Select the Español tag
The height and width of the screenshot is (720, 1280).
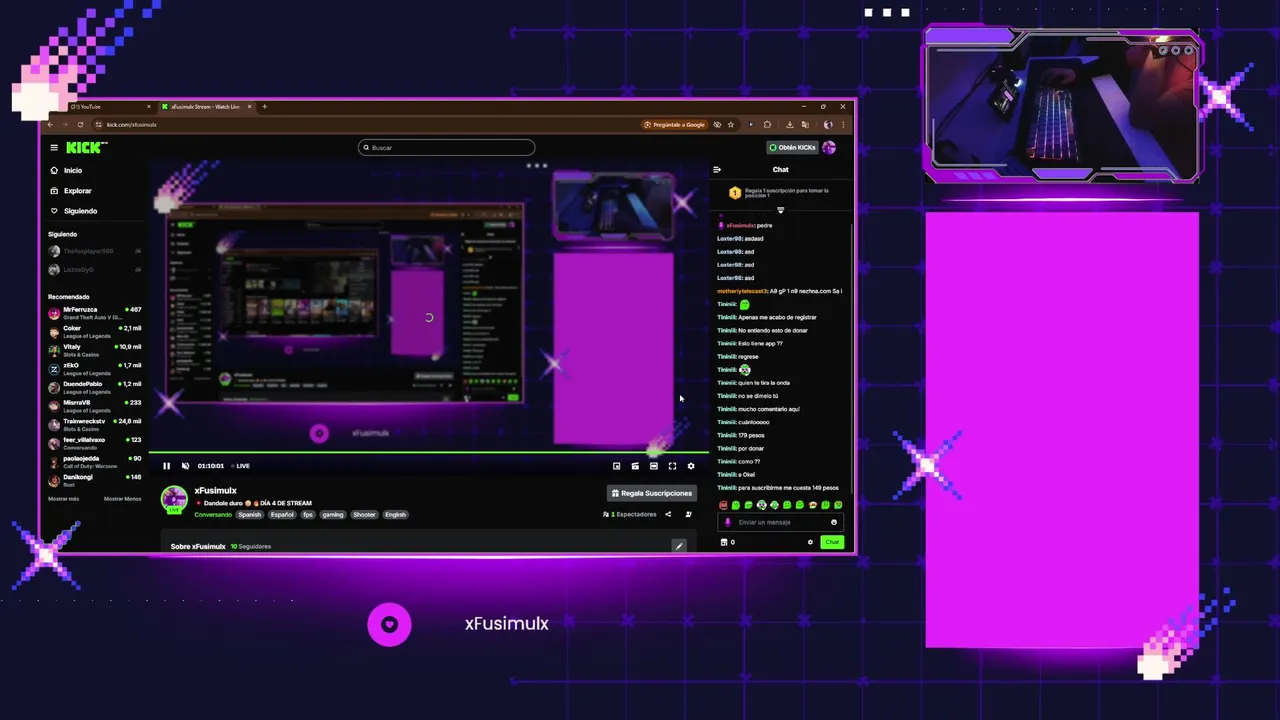[282, 515]
